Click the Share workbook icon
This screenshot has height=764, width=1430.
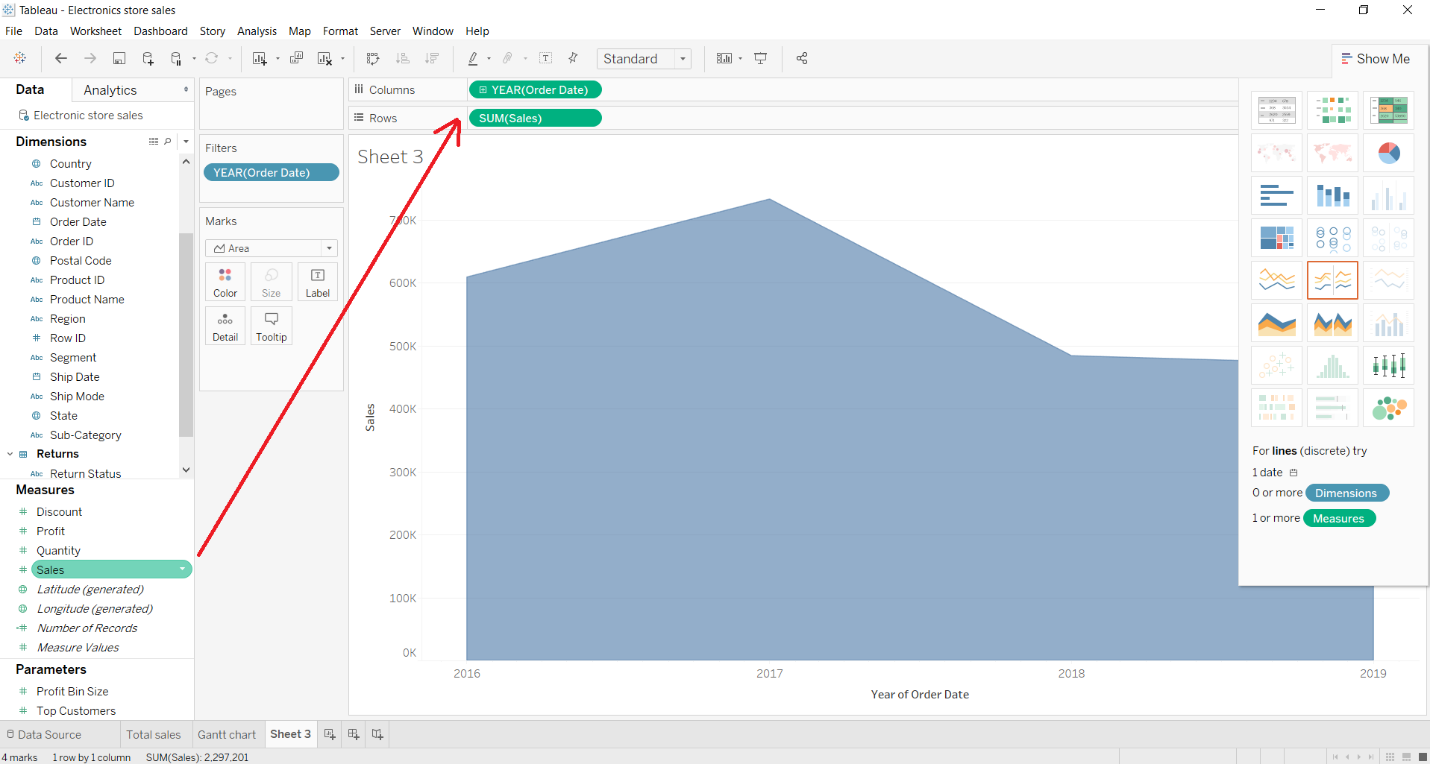tap(802, 59)
